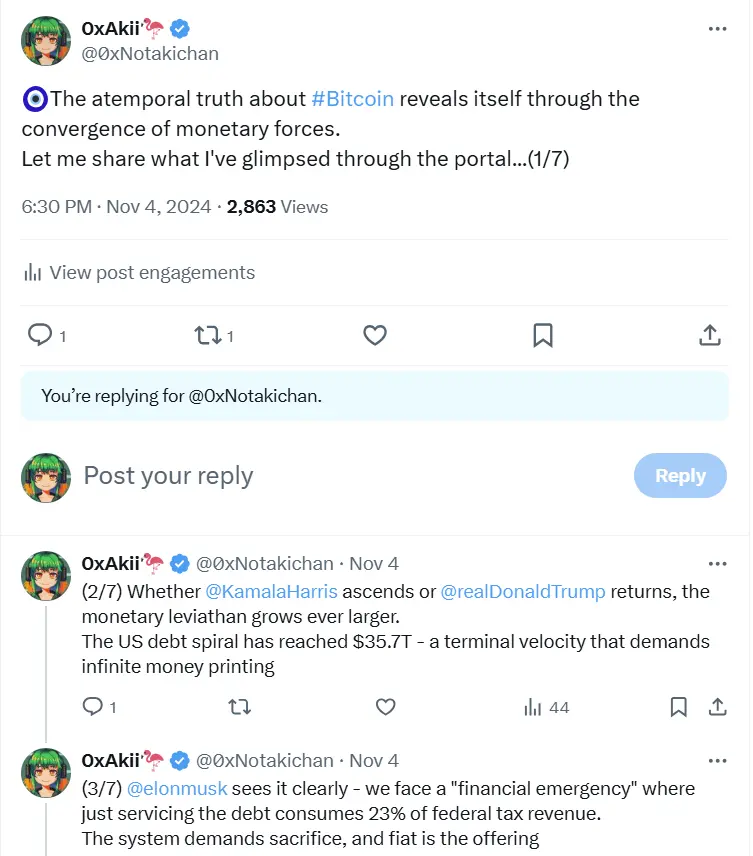The image size is (753, 856).
Task: Open more options on main post
Action: [x=717, y=29]
